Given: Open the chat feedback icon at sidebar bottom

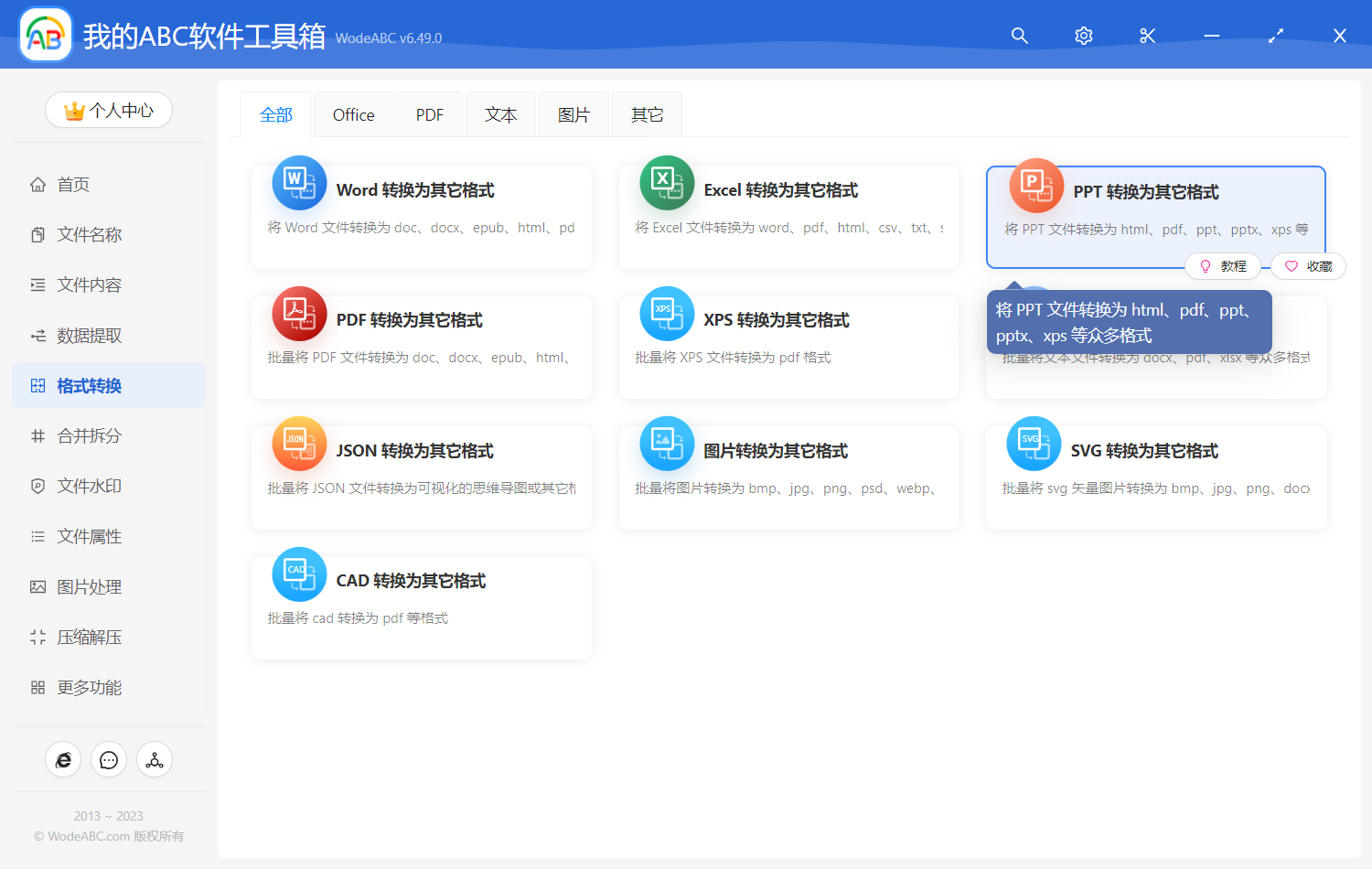Looking at the screenshot, I should tap(109, 759).
